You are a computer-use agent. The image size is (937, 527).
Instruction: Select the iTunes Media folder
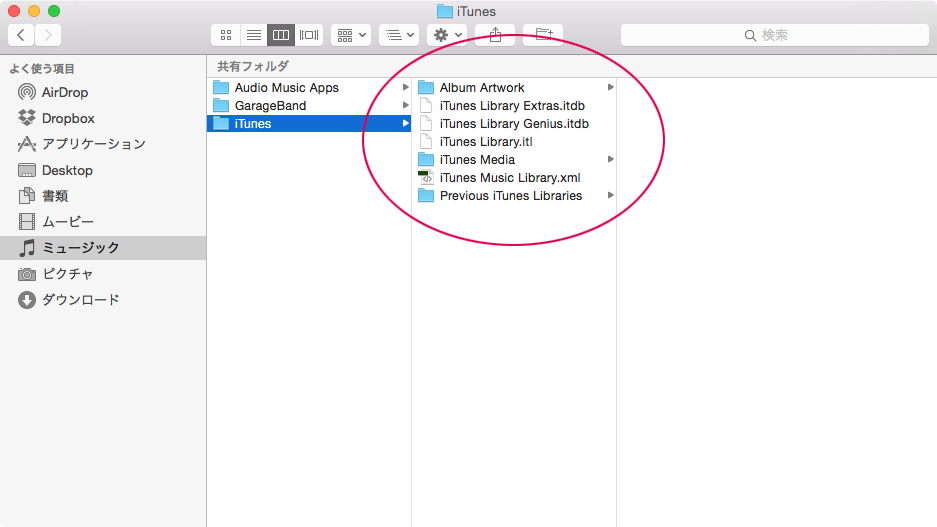click(x=514, y=160)
